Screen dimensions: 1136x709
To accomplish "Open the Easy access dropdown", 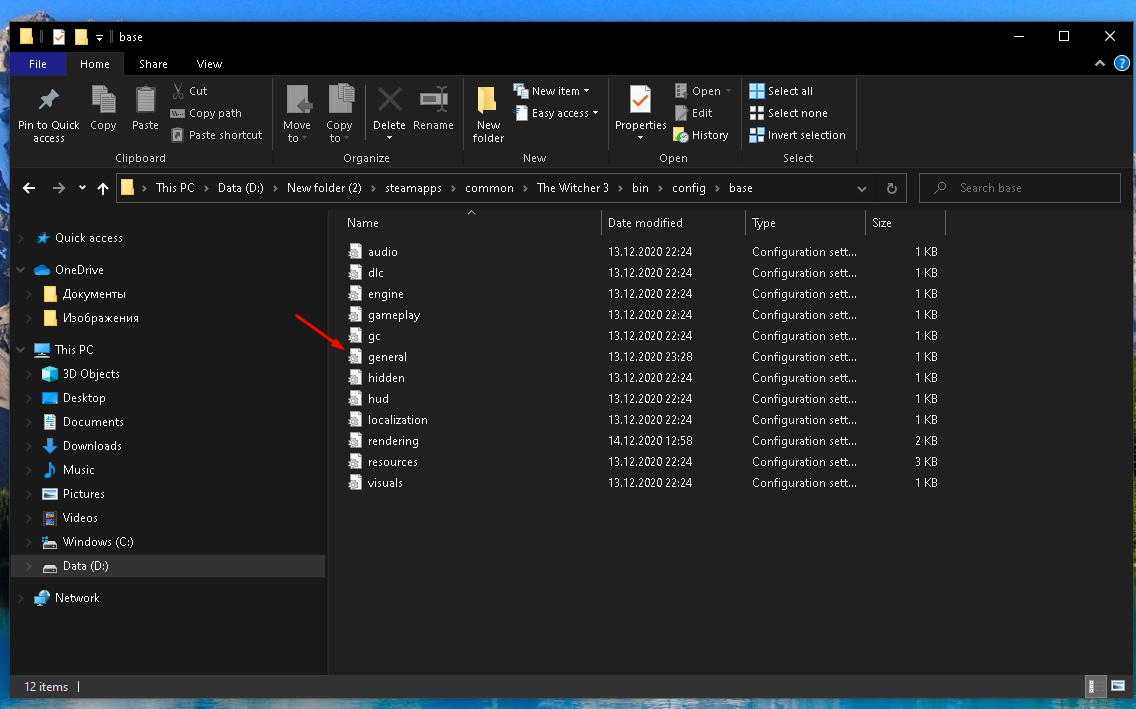I will (556, 113).
